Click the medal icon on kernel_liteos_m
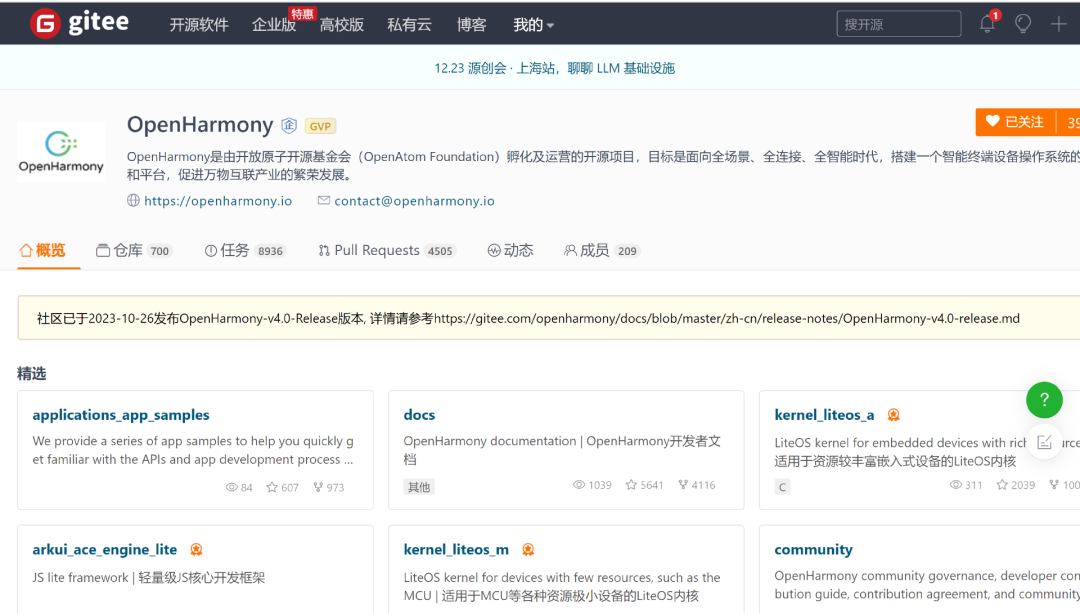This screenshot has height=613, width=1080. (x=528, y=549)
